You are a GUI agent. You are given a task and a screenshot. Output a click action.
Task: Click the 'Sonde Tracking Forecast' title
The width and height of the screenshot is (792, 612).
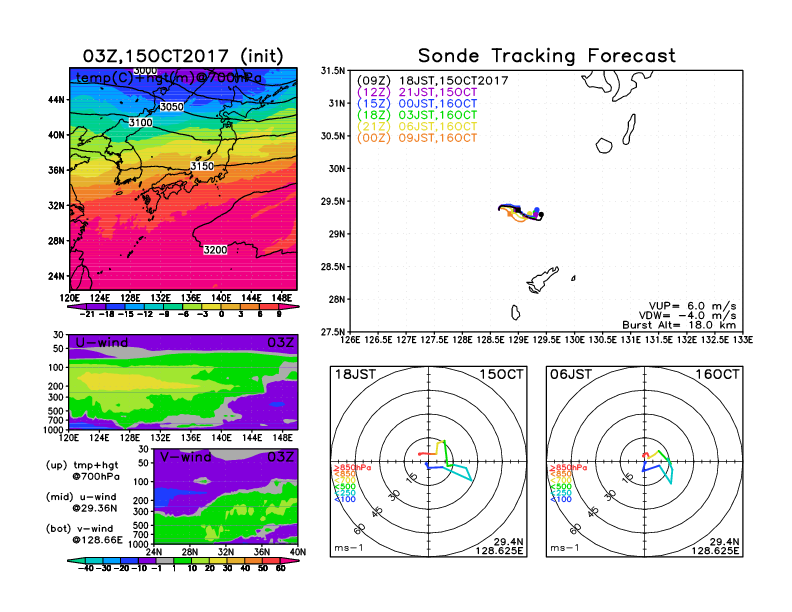point(547,55)
